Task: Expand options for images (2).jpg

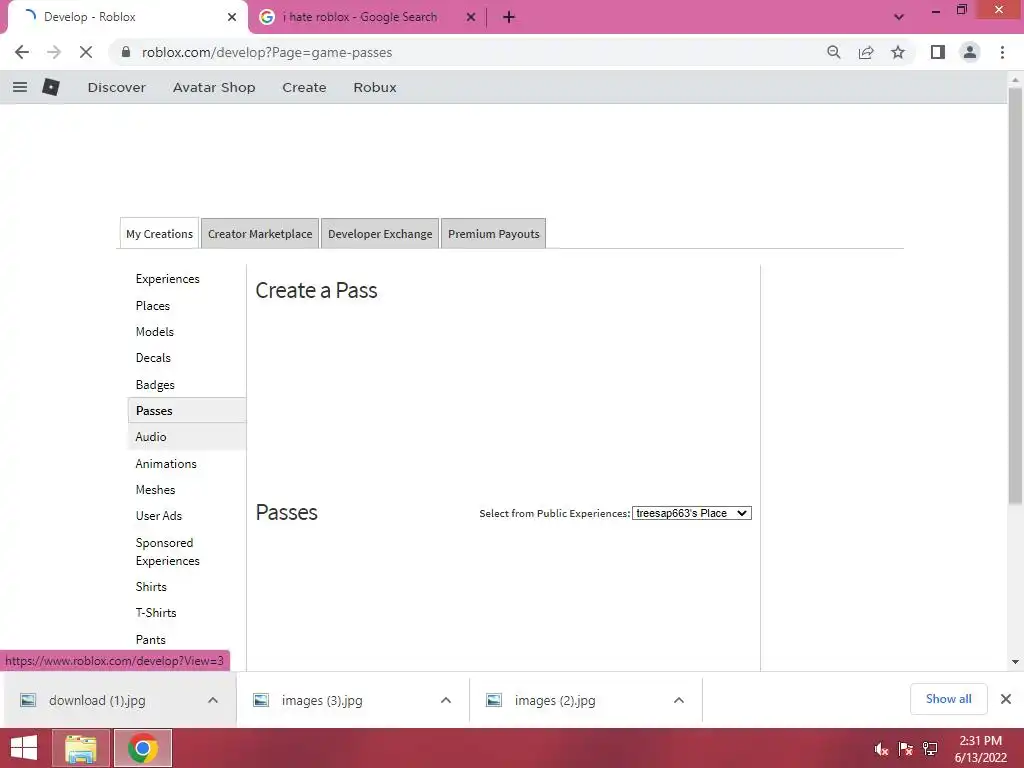Action: [x=679, y=700]
